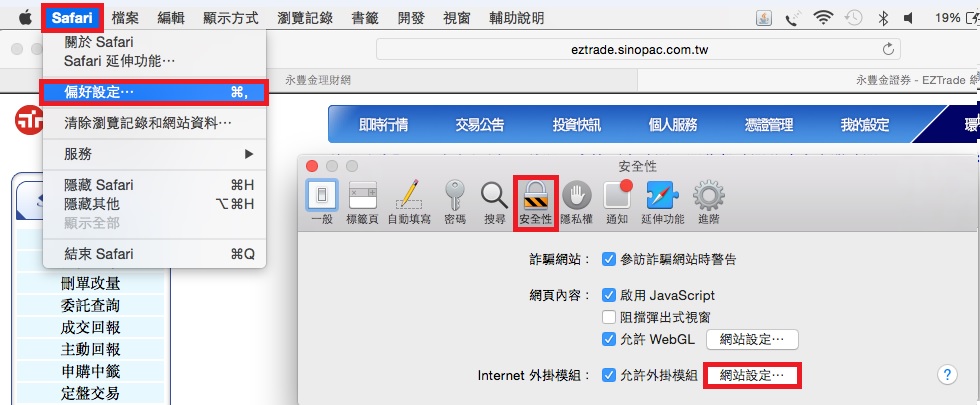980x405 pixels.
Task: Click the phone status menu bar icon
Action: tap(792, 18)
